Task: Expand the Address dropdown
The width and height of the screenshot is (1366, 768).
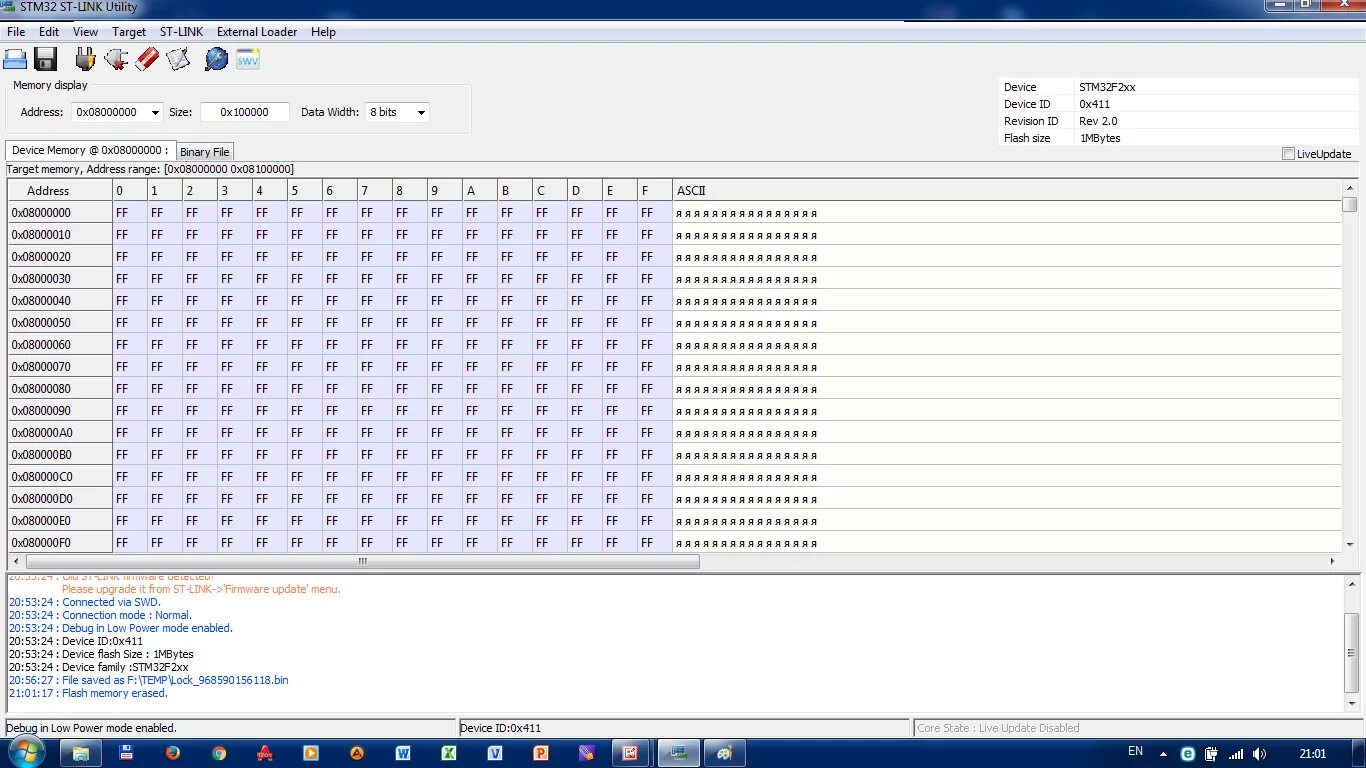Action: coord(154,113)
